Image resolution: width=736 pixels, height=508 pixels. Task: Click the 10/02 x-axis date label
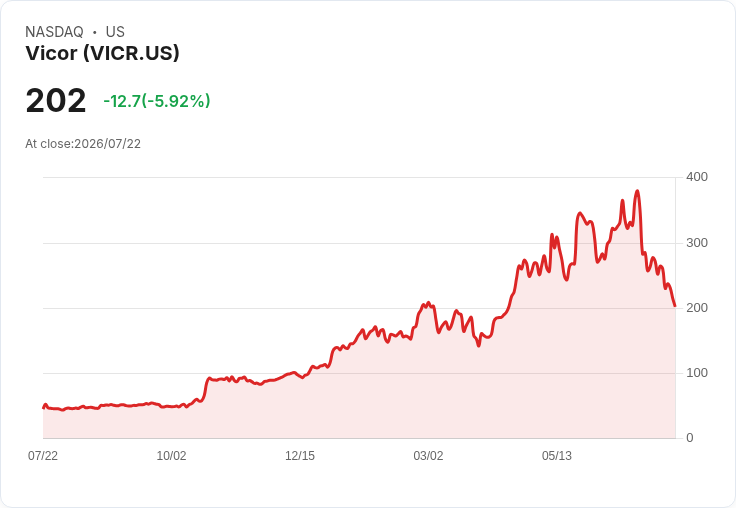pos(171,455)
